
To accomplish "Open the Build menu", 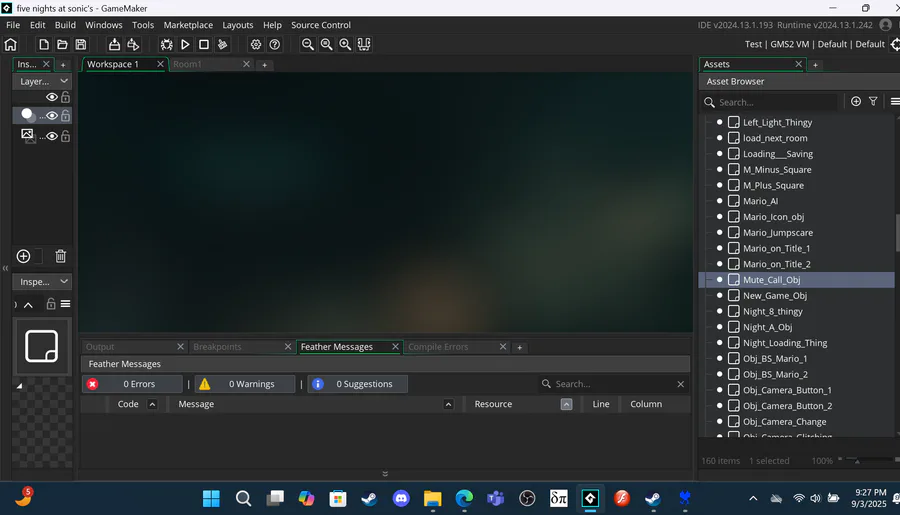I will tap(65, 25).
